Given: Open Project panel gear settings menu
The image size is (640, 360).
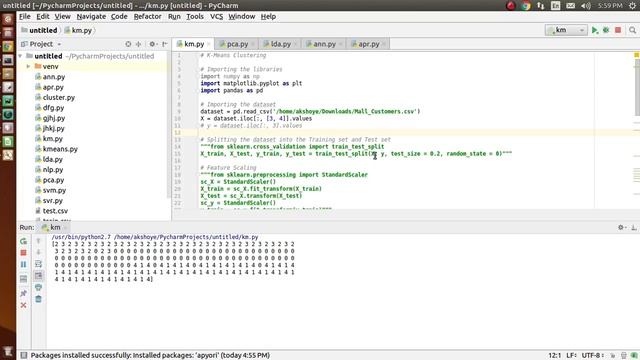Looking at the screenshot, I should (153, 44).
